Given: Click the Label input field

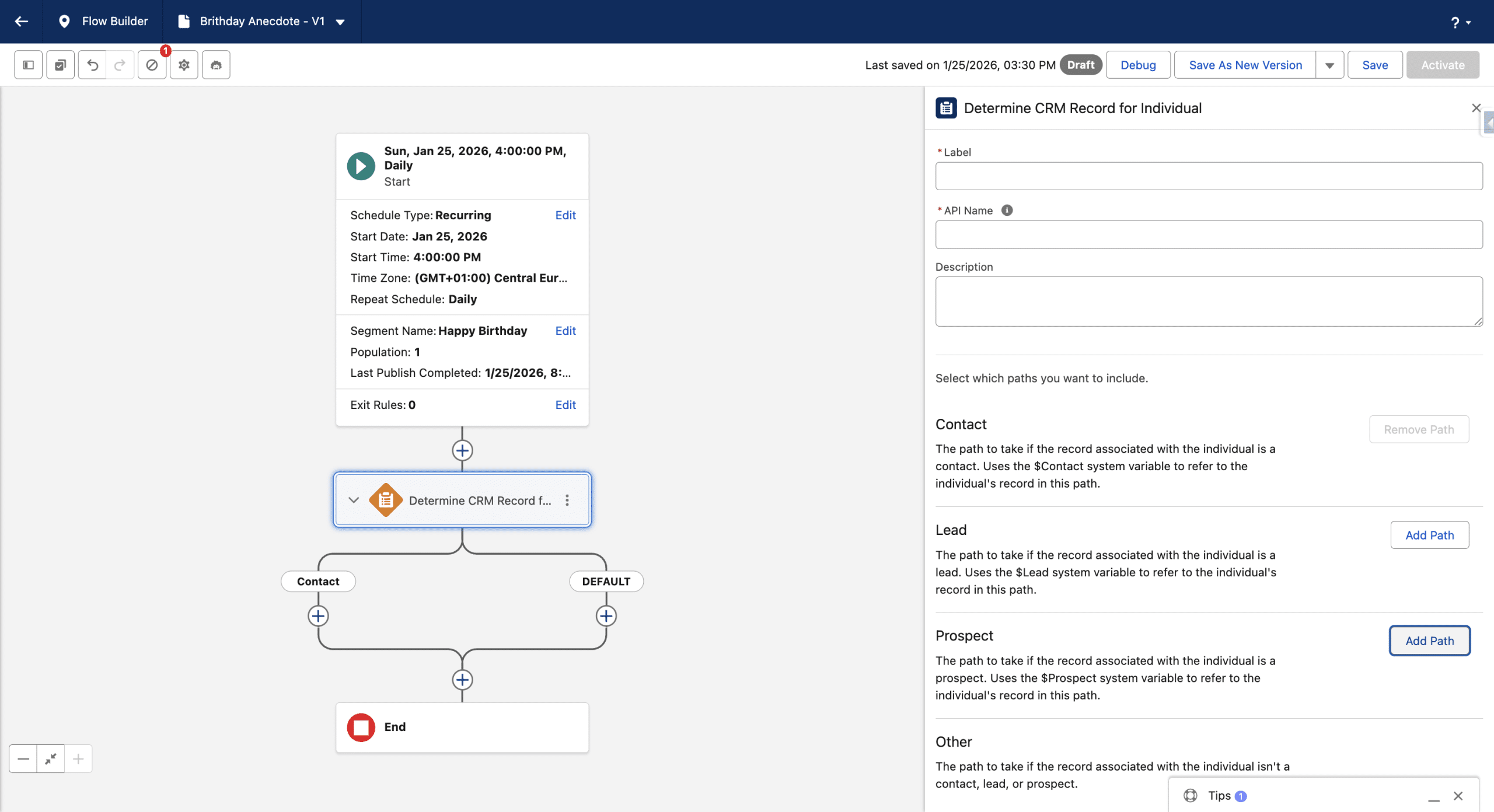Looking at the screenshot, I should coord(1208,176).
